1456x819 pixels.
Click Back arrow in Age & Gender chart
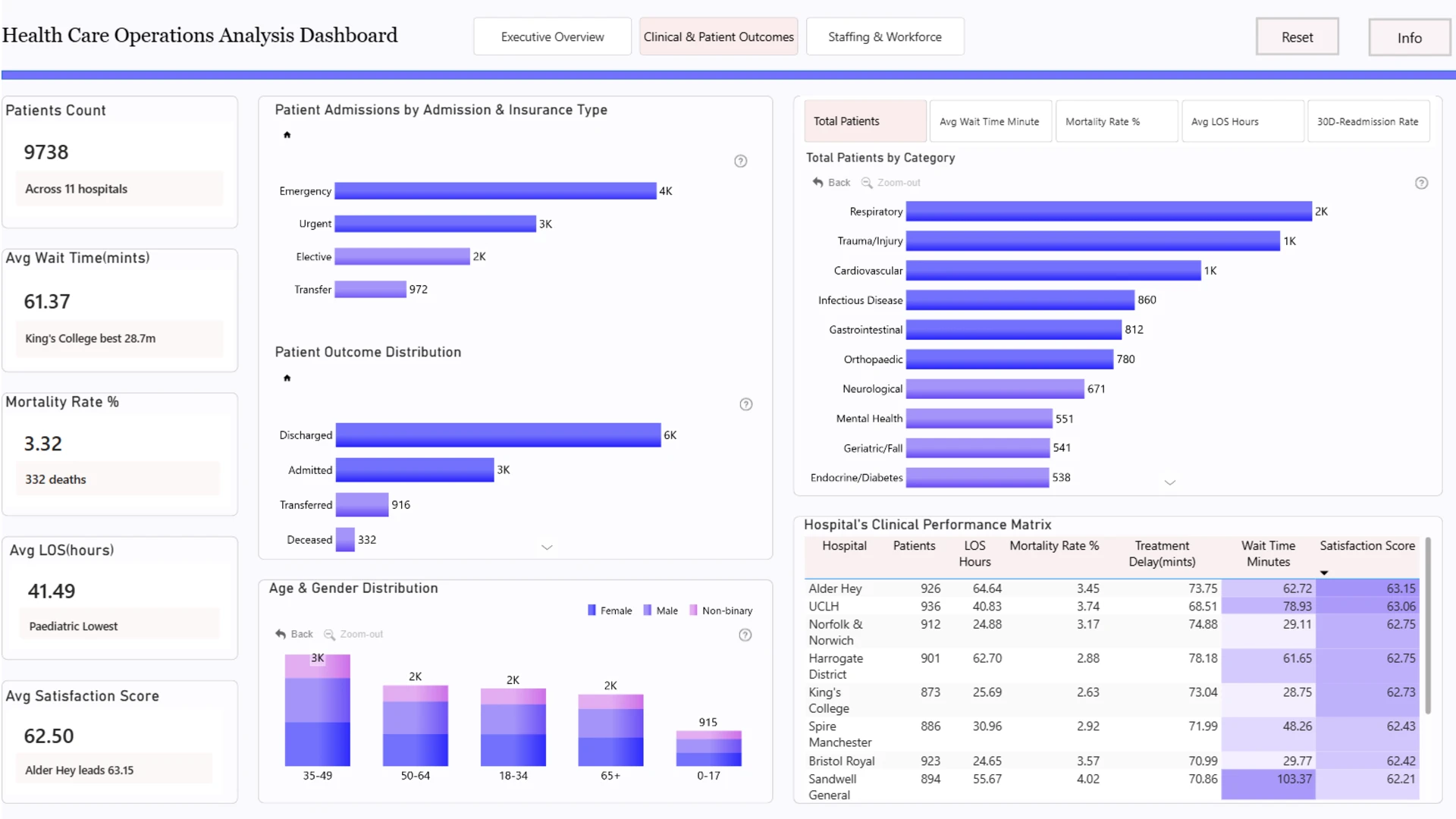pyautogui.click(x=294, y=634)
